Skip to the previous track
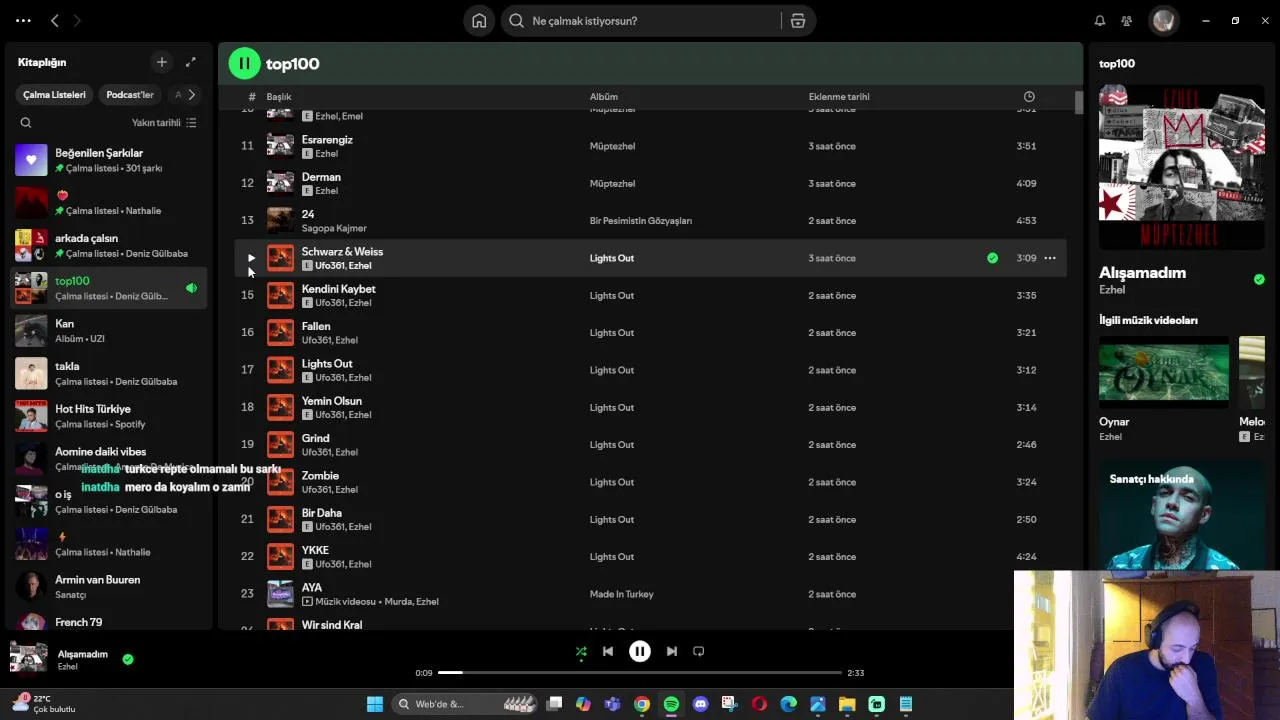 [x=608, y=651]
